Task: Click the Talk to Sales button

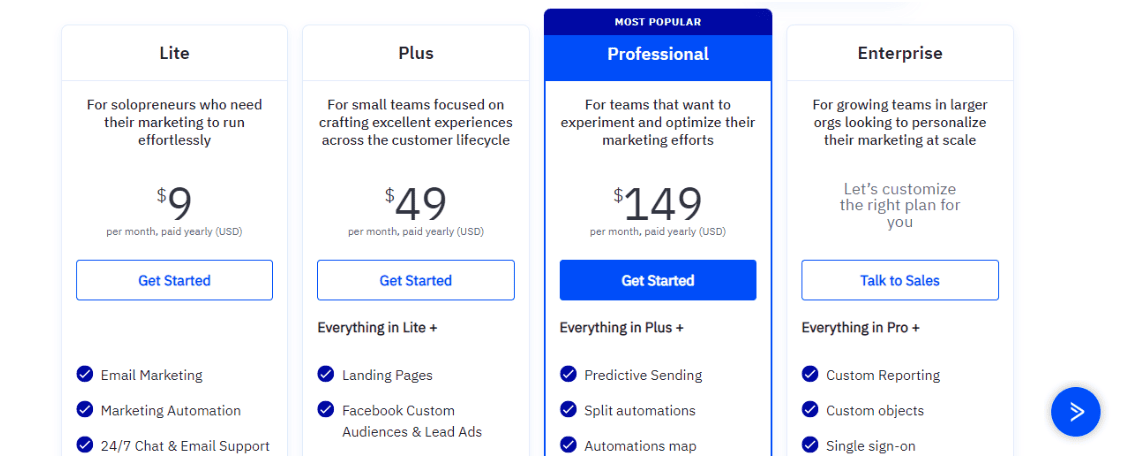Action: [x=900, y=280]
